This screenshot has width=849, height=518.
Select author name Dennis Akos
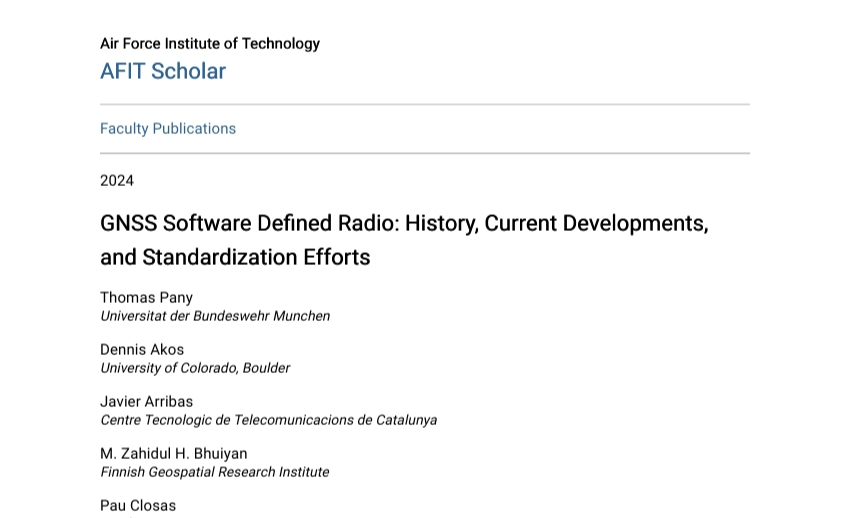142,350
